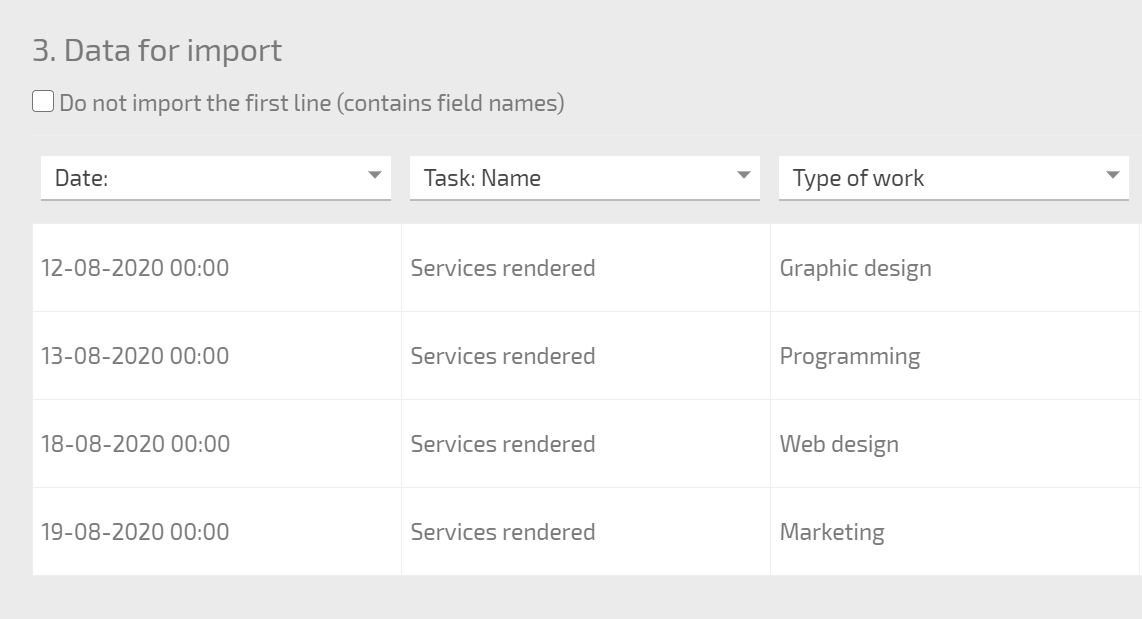
Task: Select the 'Marketing' cell
Action: (x=955, y=532)
